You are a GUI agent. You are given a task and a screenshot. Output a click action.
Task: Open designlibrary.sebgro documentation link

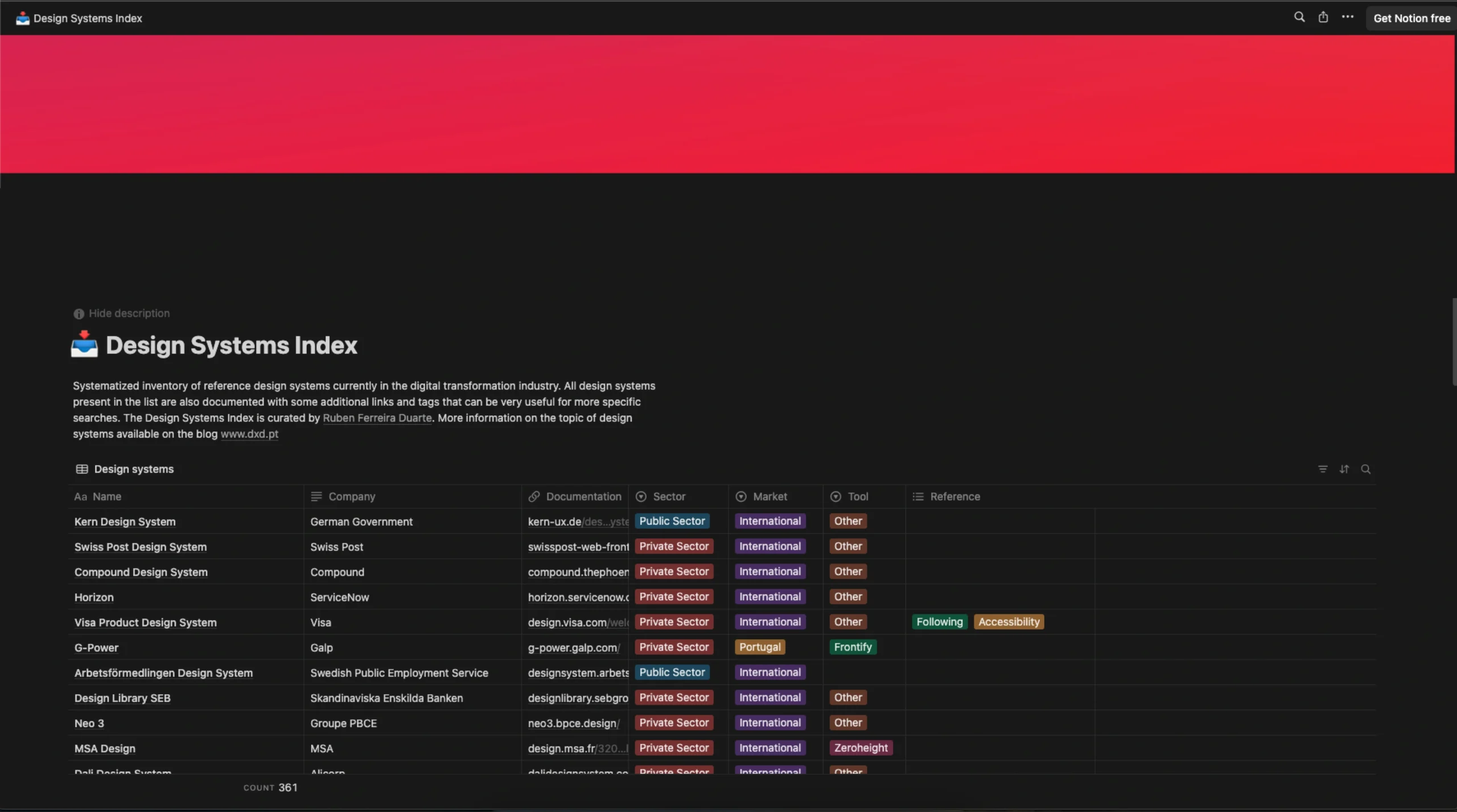point(578,698)
